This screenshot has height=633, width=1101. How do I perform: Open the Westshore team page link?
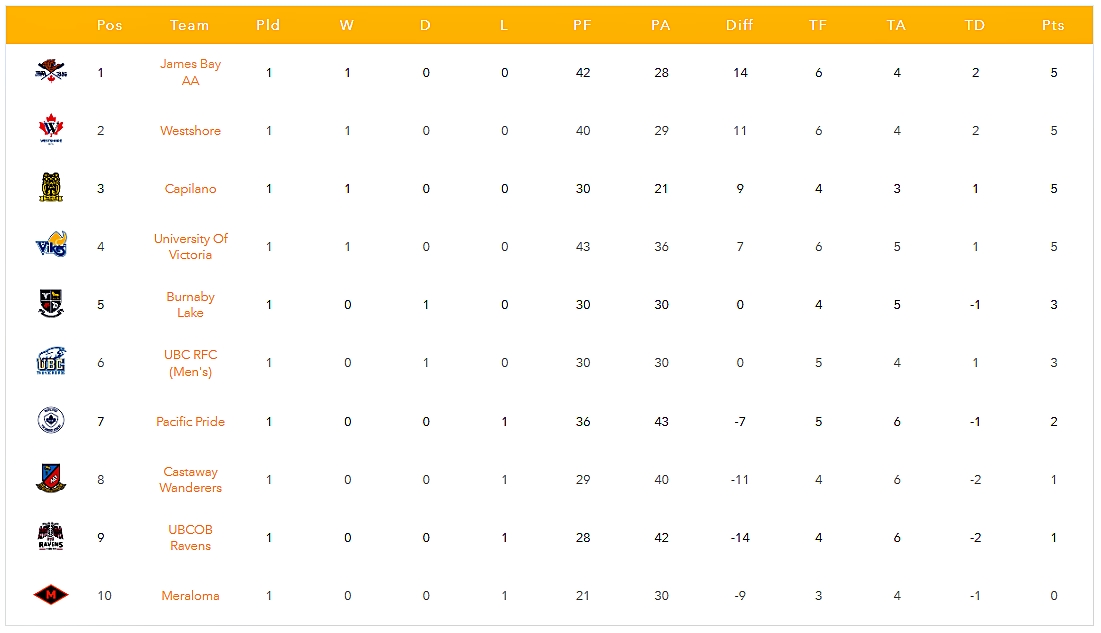coord(190,131)
